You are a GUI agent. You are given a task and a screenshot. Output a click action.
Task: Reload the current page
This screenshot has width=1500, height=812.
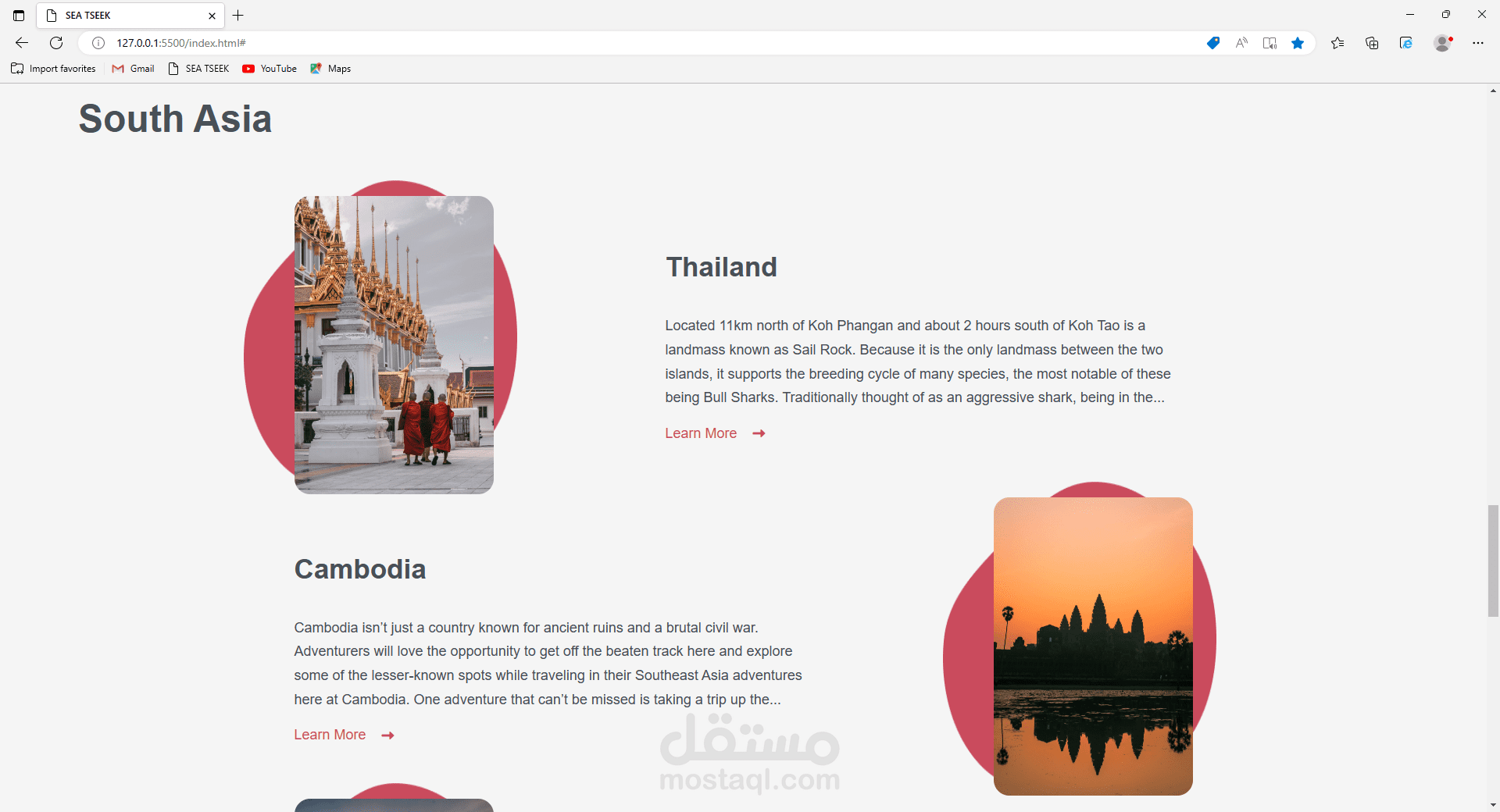tap(56, 43)
